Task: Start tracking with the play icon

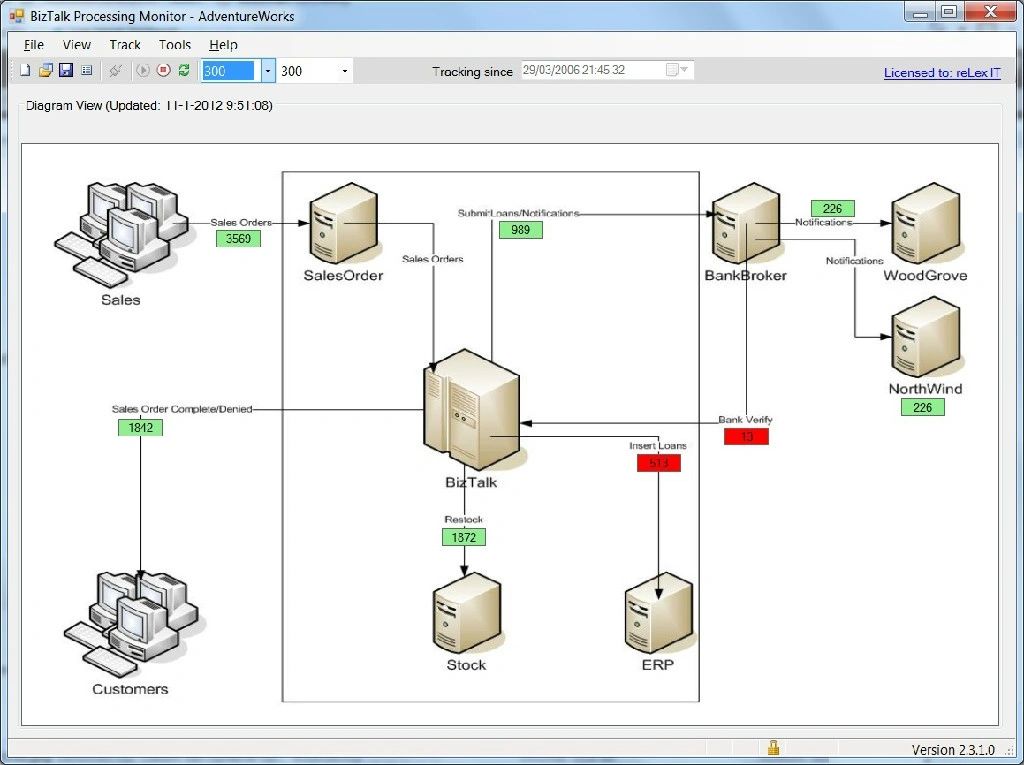Action: [142, 71]
